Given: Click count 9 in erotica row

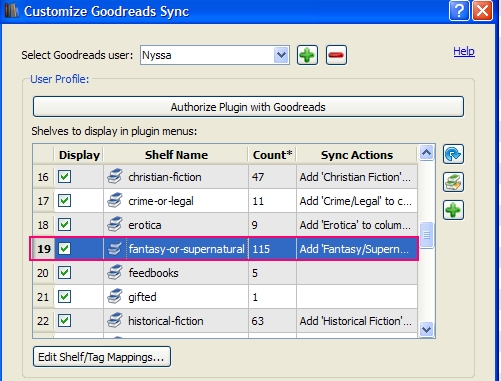Looking at the screenshot, I should tap(254, 225).
